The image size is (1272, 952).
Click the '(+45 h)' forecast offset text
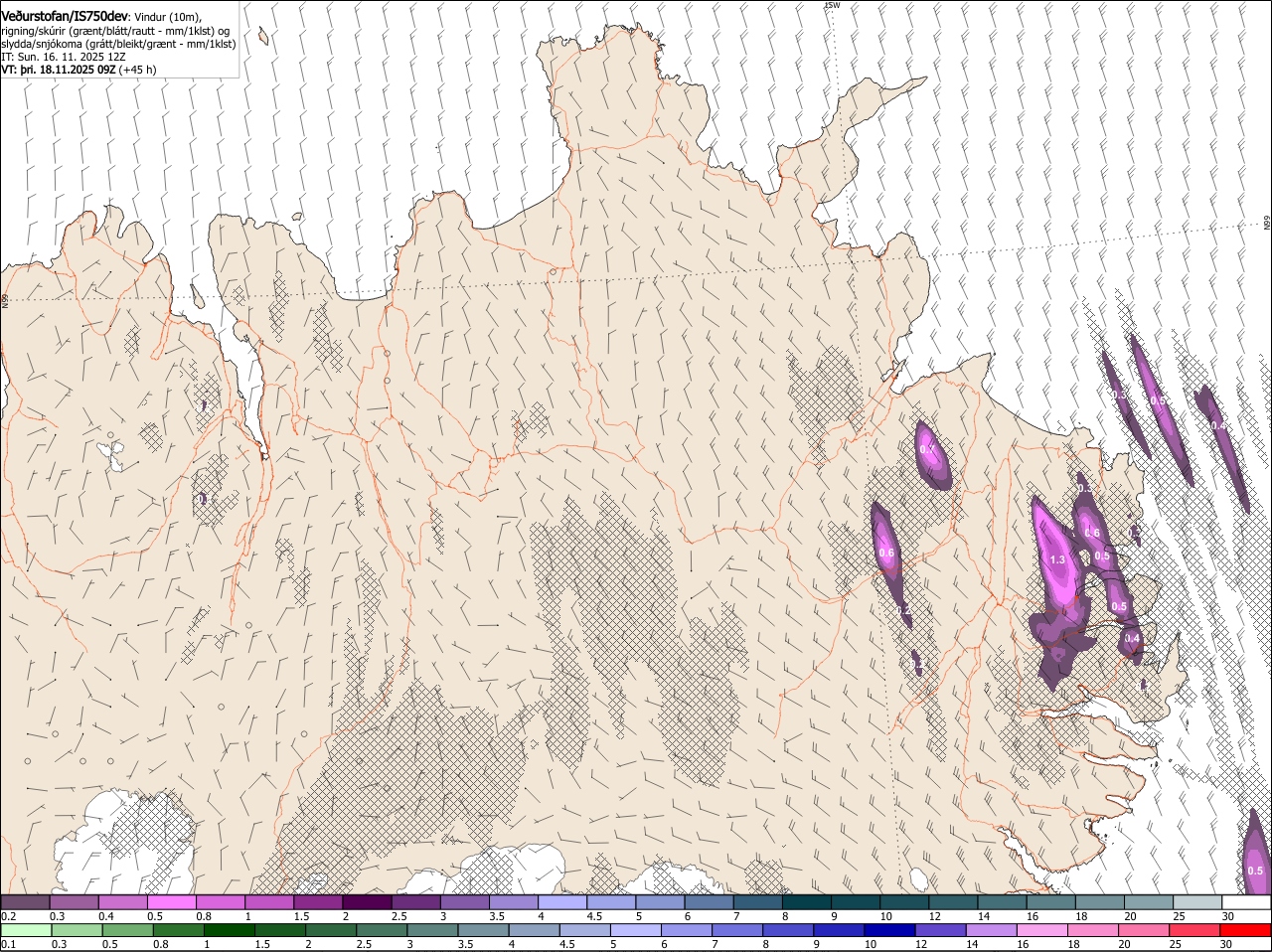click(137, 70)
